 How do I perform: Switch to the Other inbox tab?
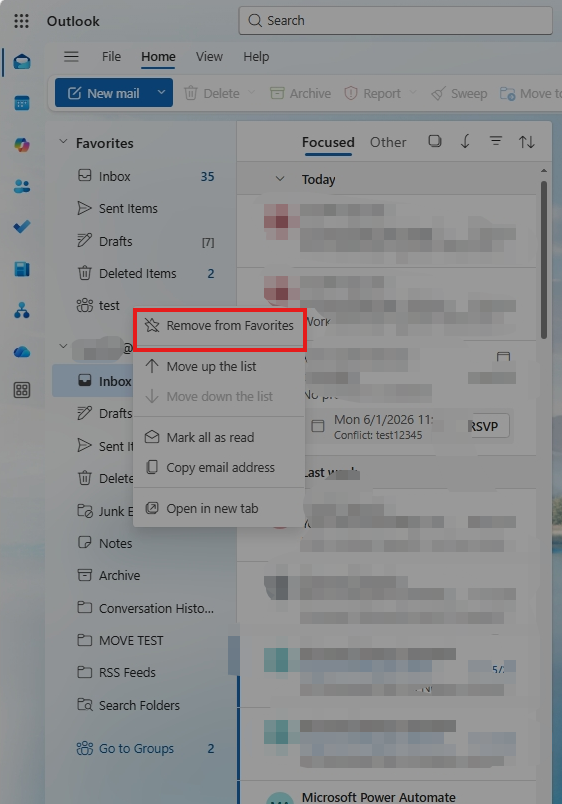click(388, 142)
